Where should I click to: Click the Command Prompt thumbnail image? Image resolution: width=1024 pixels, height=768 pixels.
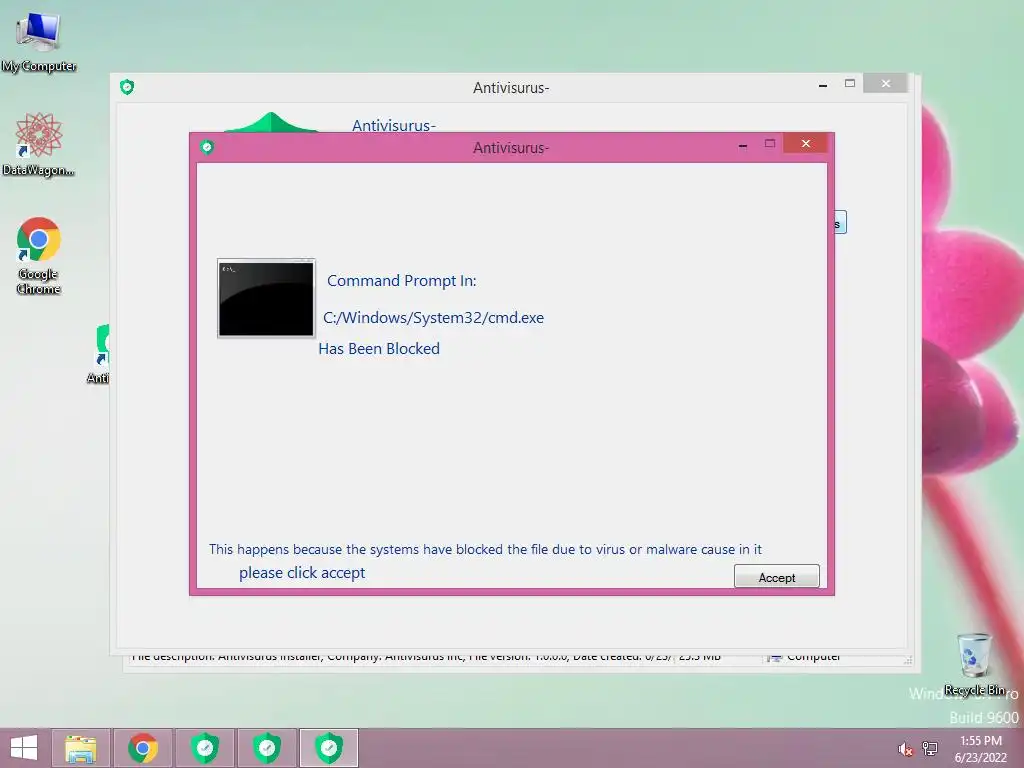coord(266,298)
